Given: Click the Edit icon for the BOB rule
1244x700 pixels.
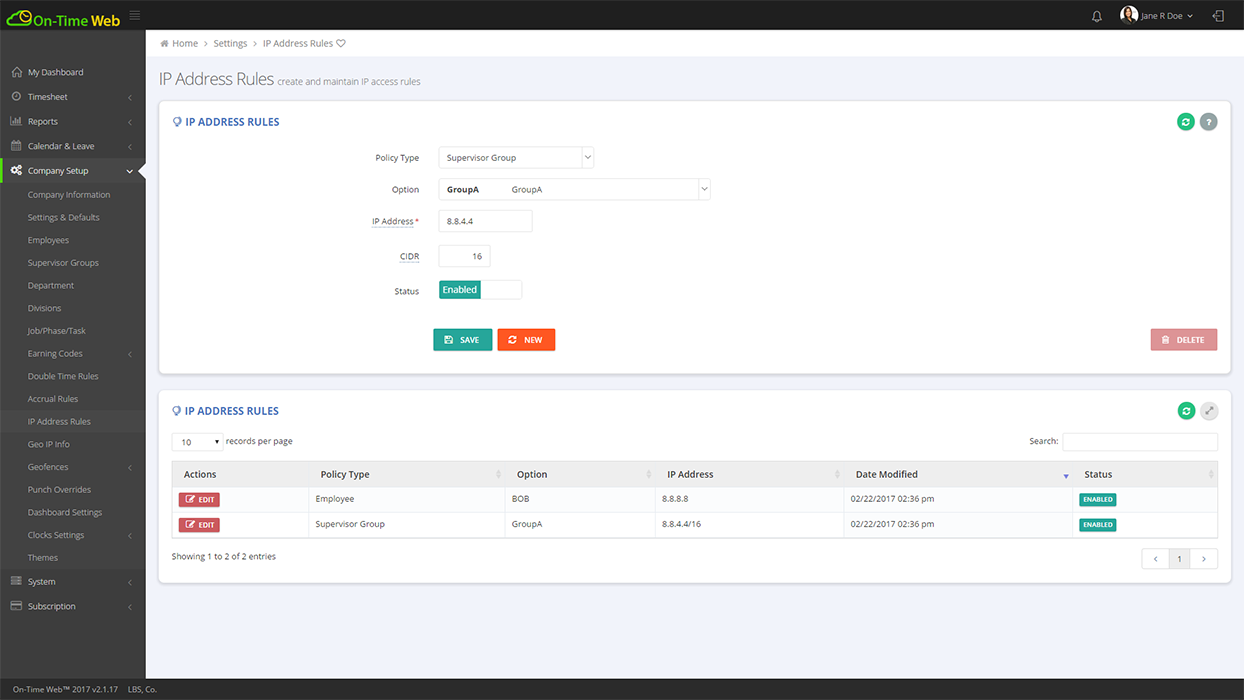Looking at the screenshot, I should [x=199, y=498].
